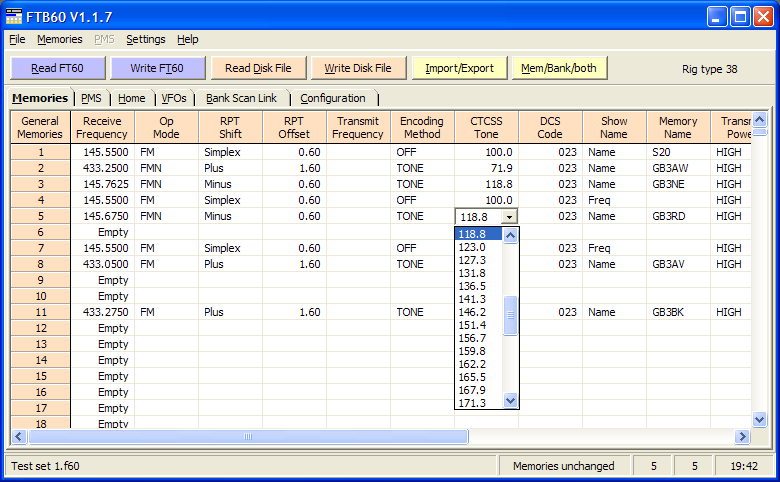Click the Empty cell in row 9
Image resolution: width=780 pixels, height=482 pixels.
[102, 280]
